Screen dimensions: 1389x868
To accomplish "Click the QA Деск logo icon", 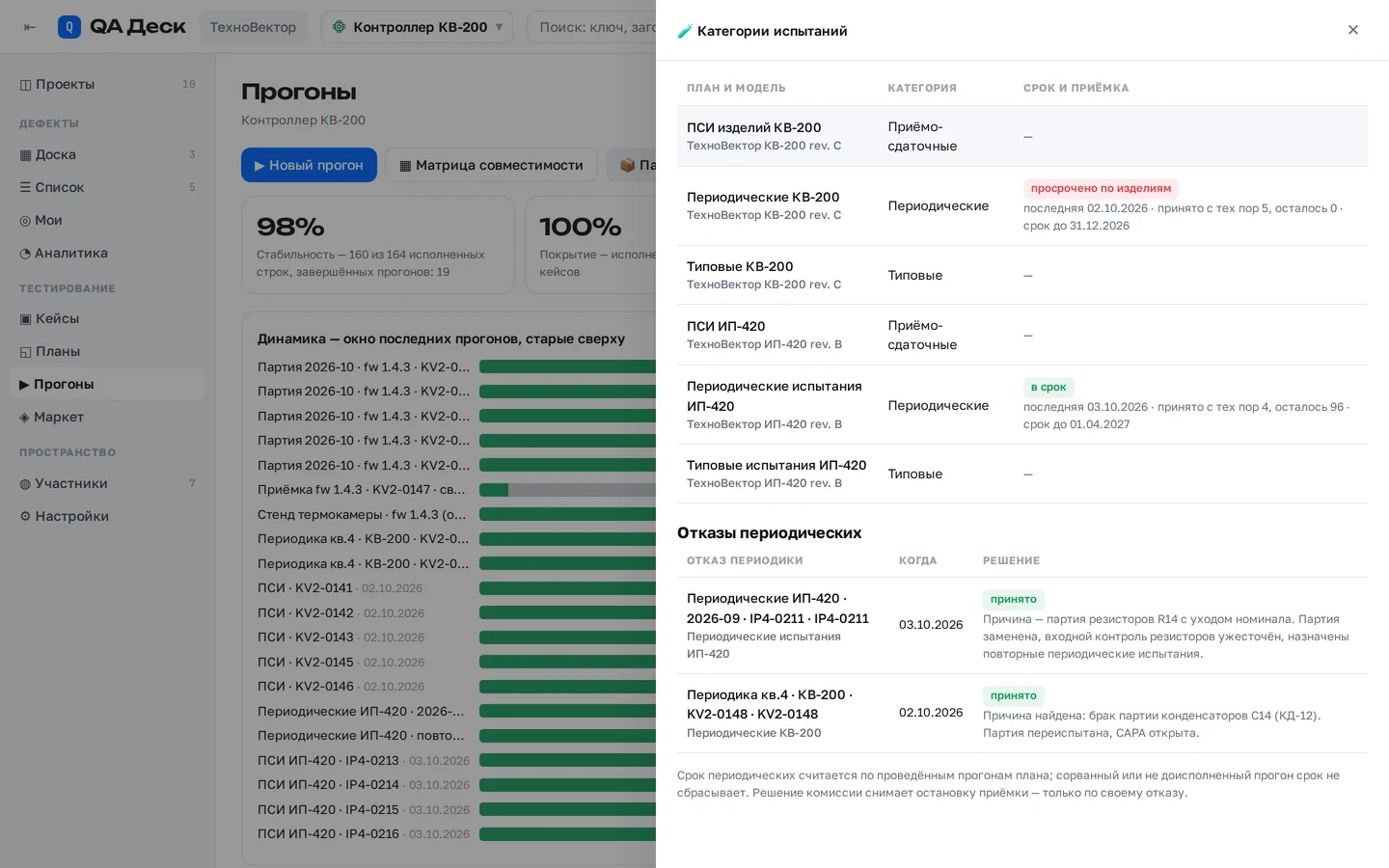I will pos(69,27).
